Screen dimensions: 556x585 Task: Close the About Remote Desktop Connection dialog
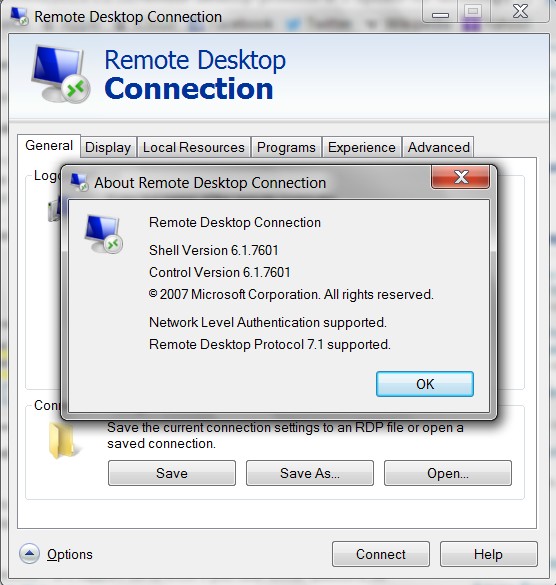click(x=460, y=177)
